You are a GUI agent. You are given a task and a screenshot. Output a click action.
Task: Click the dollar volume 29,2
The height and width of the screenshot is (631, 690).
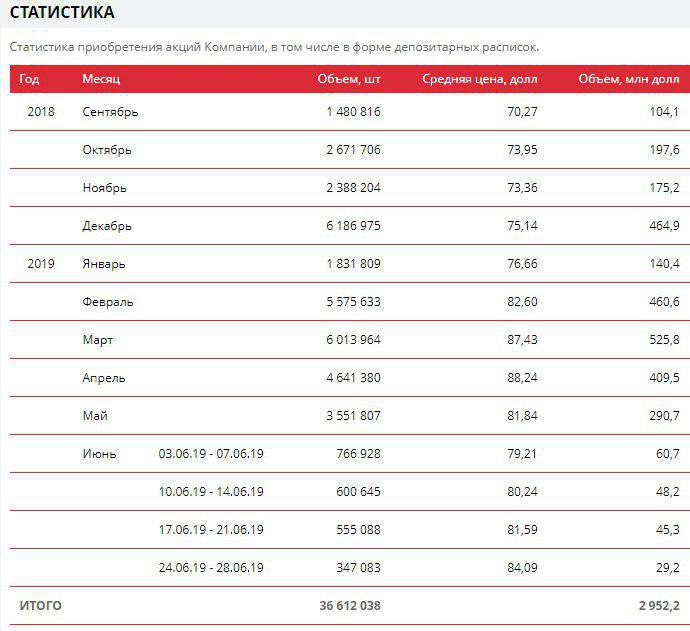(x=668, y=568)
